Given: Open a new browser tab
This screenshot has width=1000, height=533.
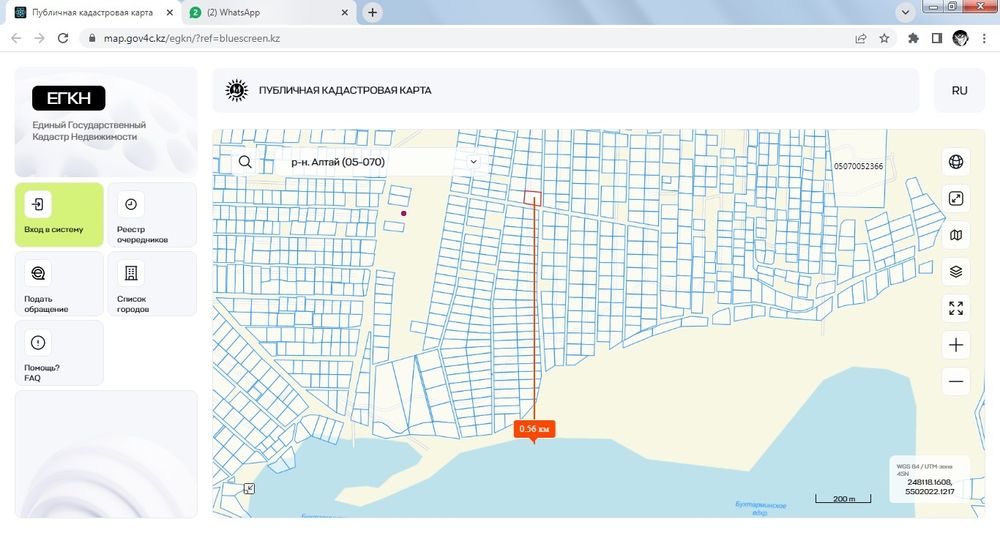Looking at the screenshot, I should point(372,12).
